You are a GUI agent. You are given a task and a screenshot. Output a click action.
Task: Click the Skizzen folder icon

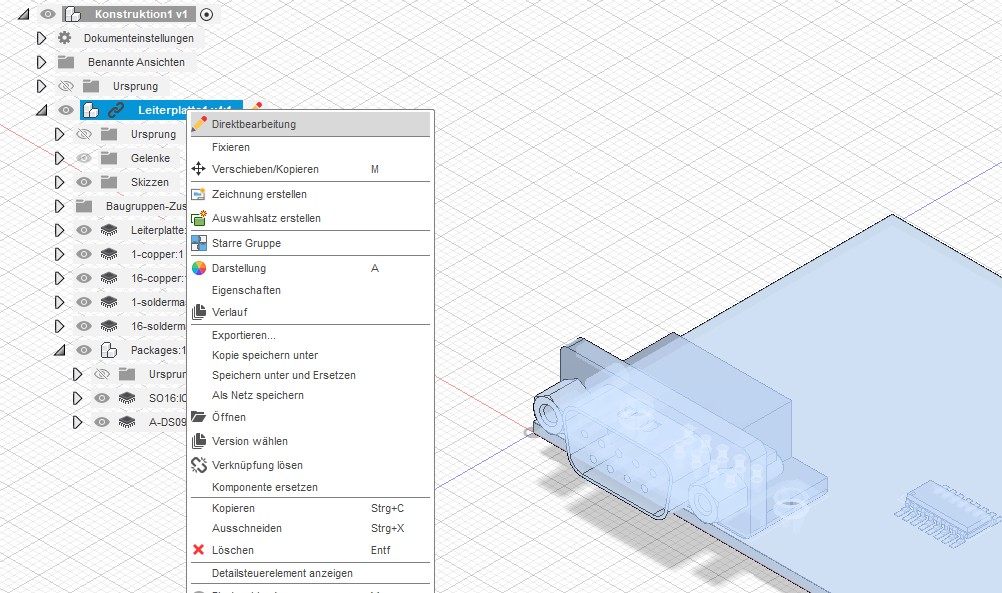click(x=109, y=182)
